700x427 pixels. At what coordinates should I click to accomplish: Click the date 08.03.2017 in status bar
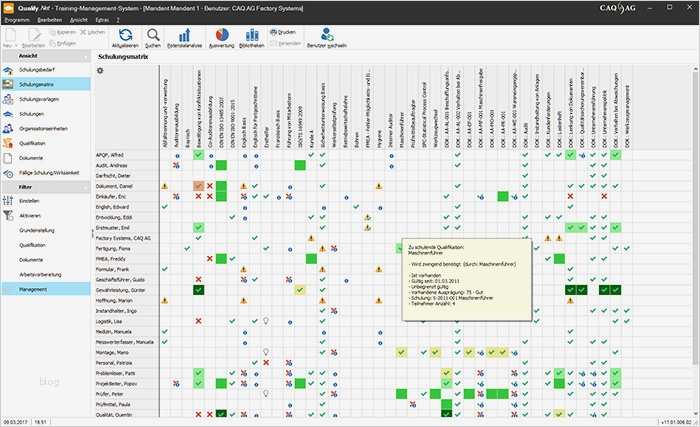click(x=15, y=422)
